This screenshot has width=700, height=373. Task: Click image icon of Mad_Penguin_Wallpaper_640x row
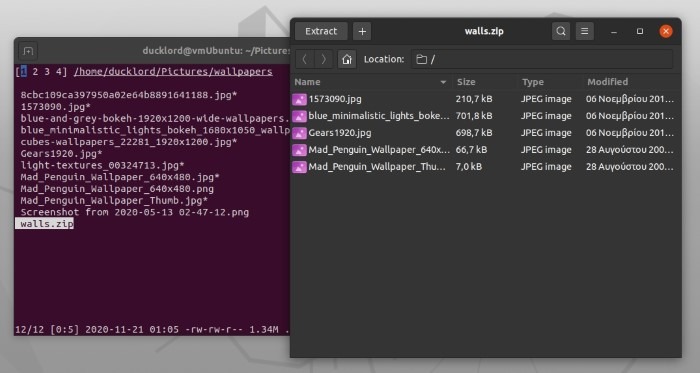[299, 150]
